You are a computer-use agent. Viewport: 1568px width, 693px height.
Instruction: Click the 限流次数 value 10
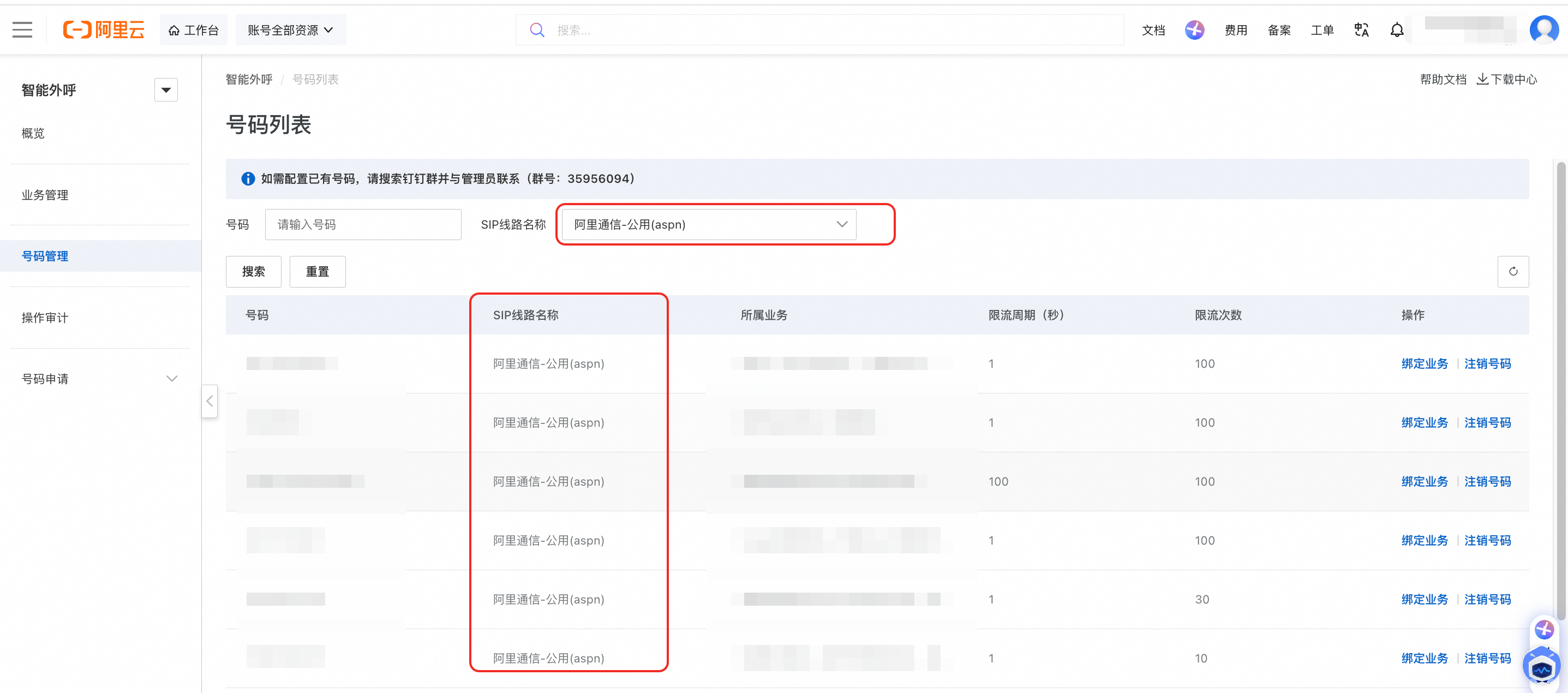pos(1200,658)
